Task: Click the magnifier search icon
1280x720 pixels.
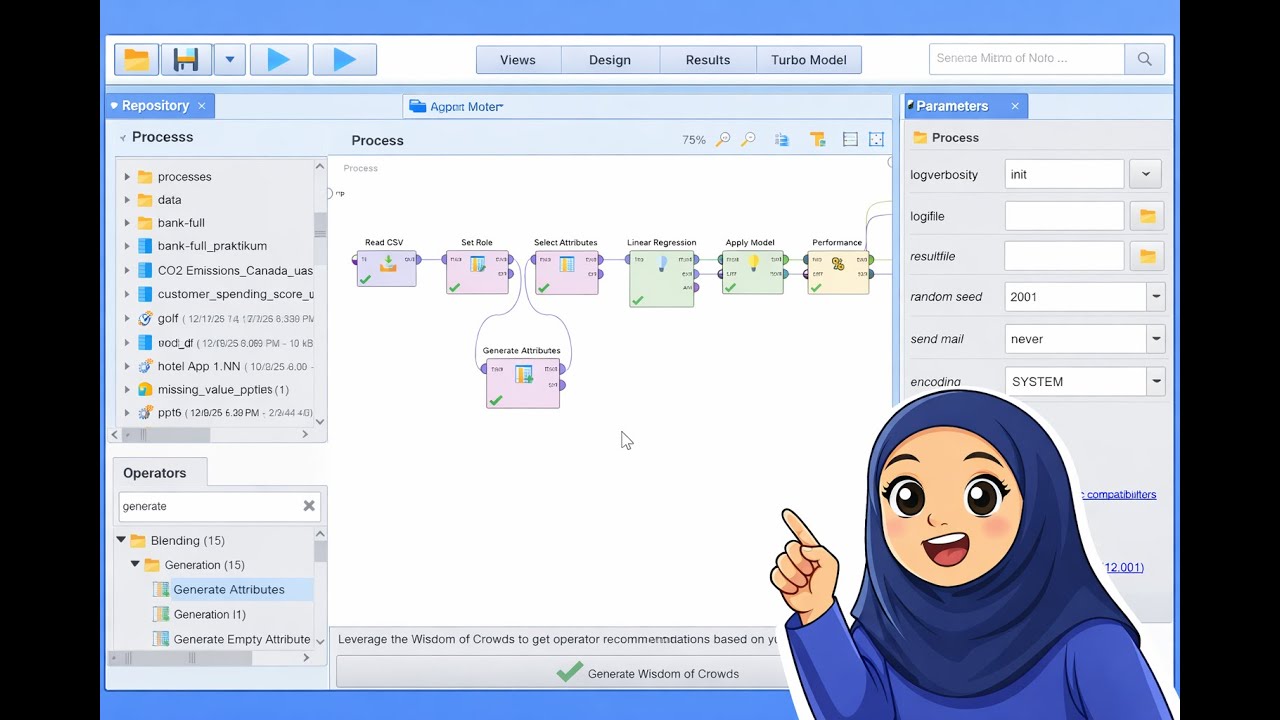Action: [1145, 59]
